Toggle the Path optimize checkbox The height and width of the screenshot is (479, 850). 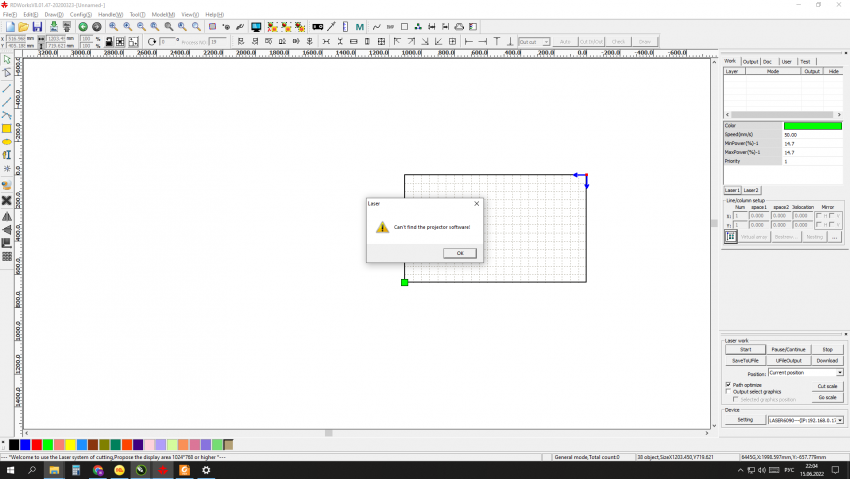pyautogui.click(x=727, y=384)
